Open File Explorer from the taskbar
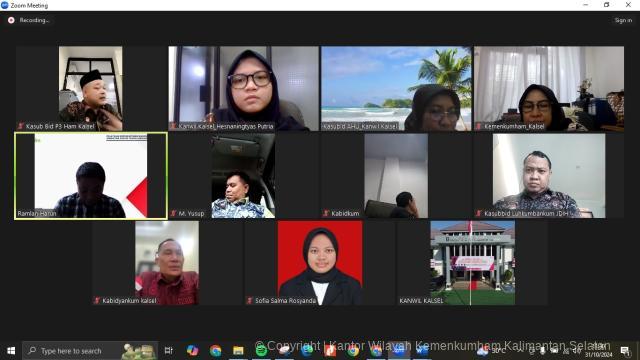This screenshot has width=640, height=360. point(238,351)
